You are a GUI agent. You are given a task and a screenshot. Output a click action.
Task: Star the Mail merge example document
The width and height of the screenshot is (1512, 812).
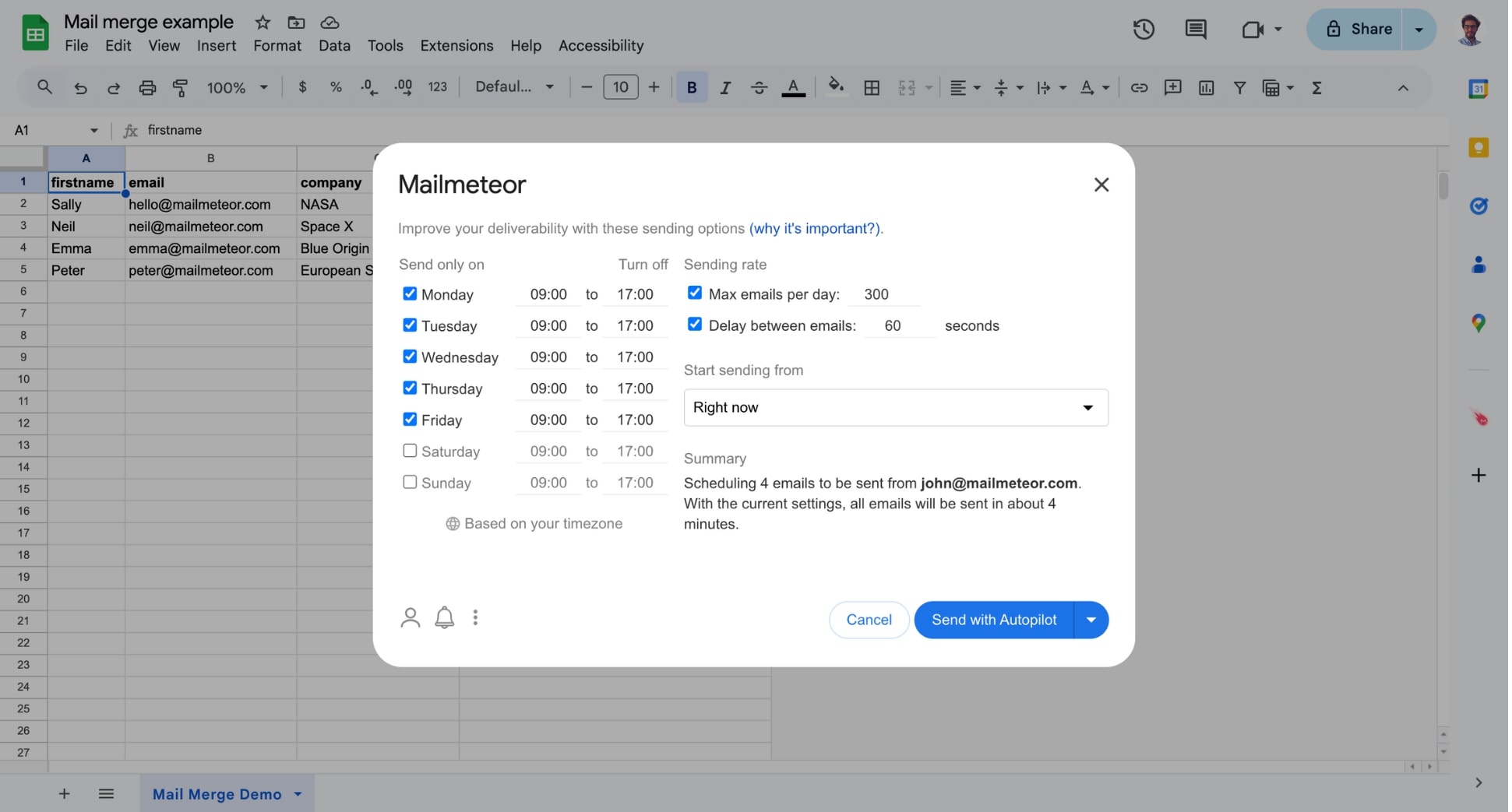click(263, 23)
